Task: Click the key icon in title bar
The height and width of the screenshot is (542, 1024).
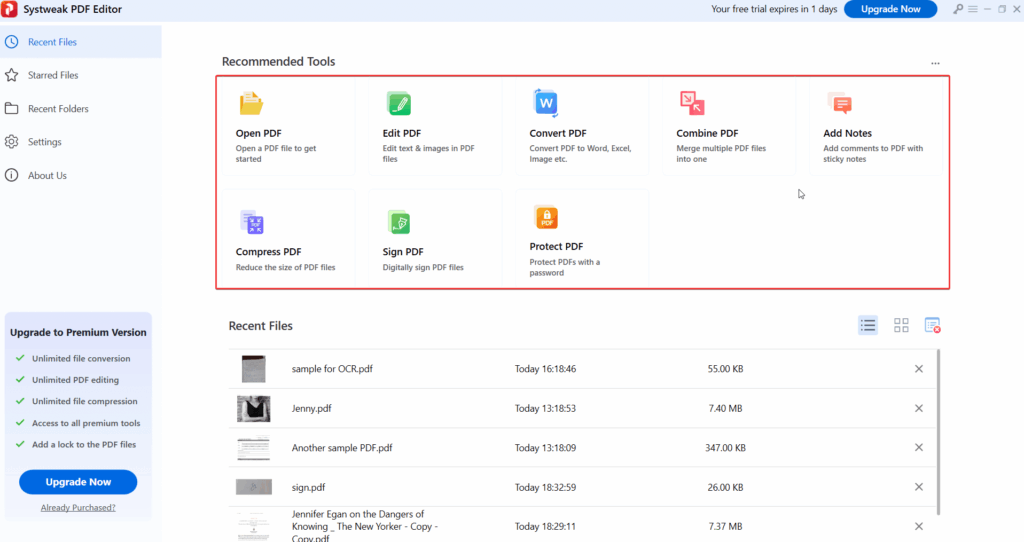Action: click(957, 9)
